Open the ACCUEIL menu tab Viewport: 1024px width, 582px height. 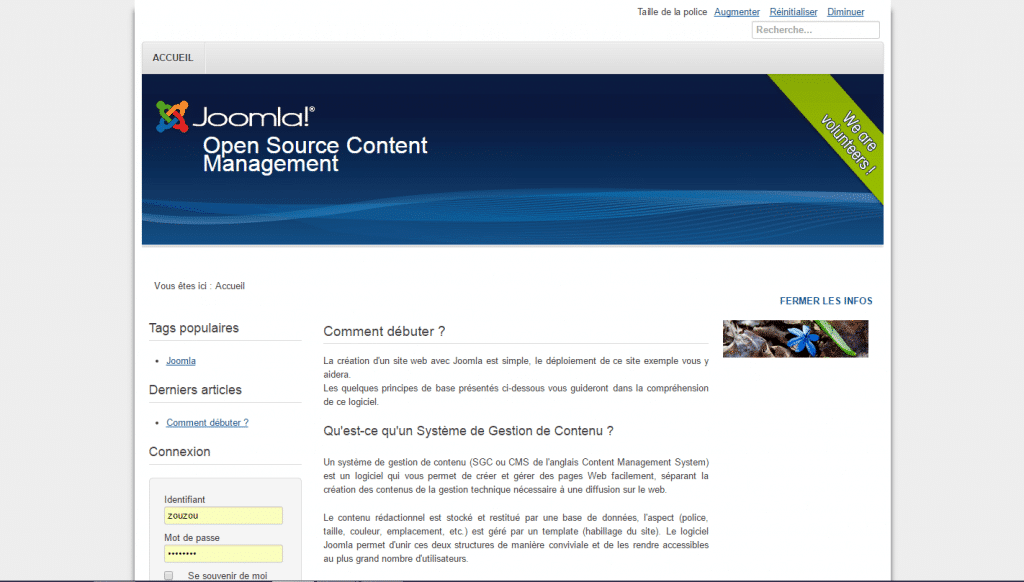coord(173,58)
